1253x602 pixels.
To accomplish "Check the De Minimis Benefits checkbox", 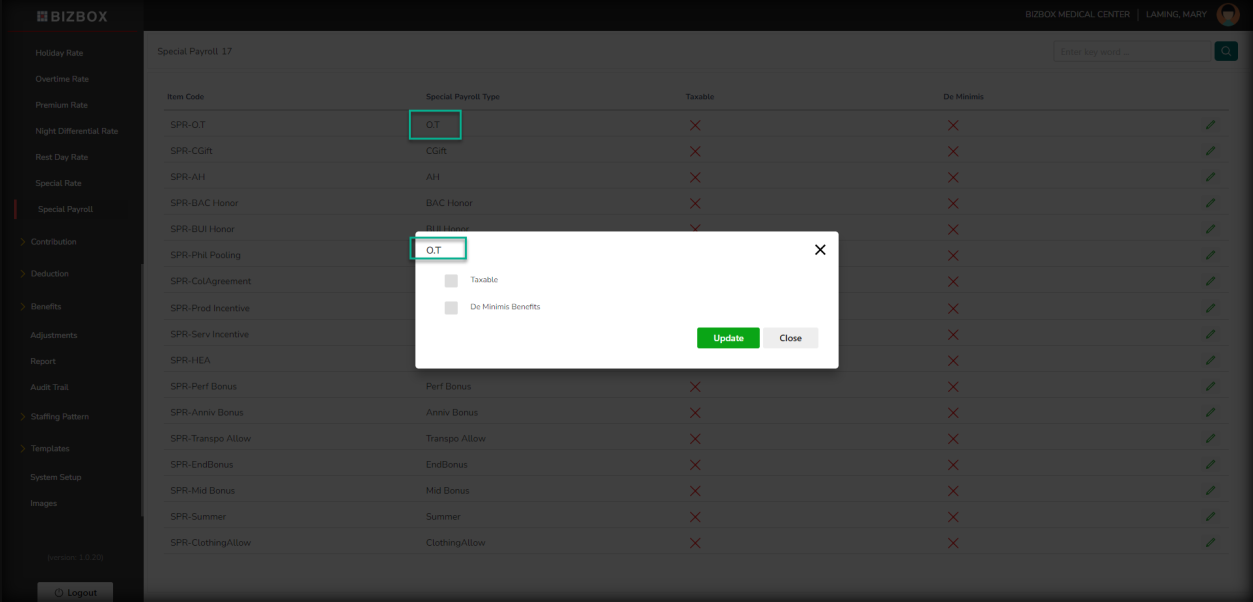I will 451,308.
